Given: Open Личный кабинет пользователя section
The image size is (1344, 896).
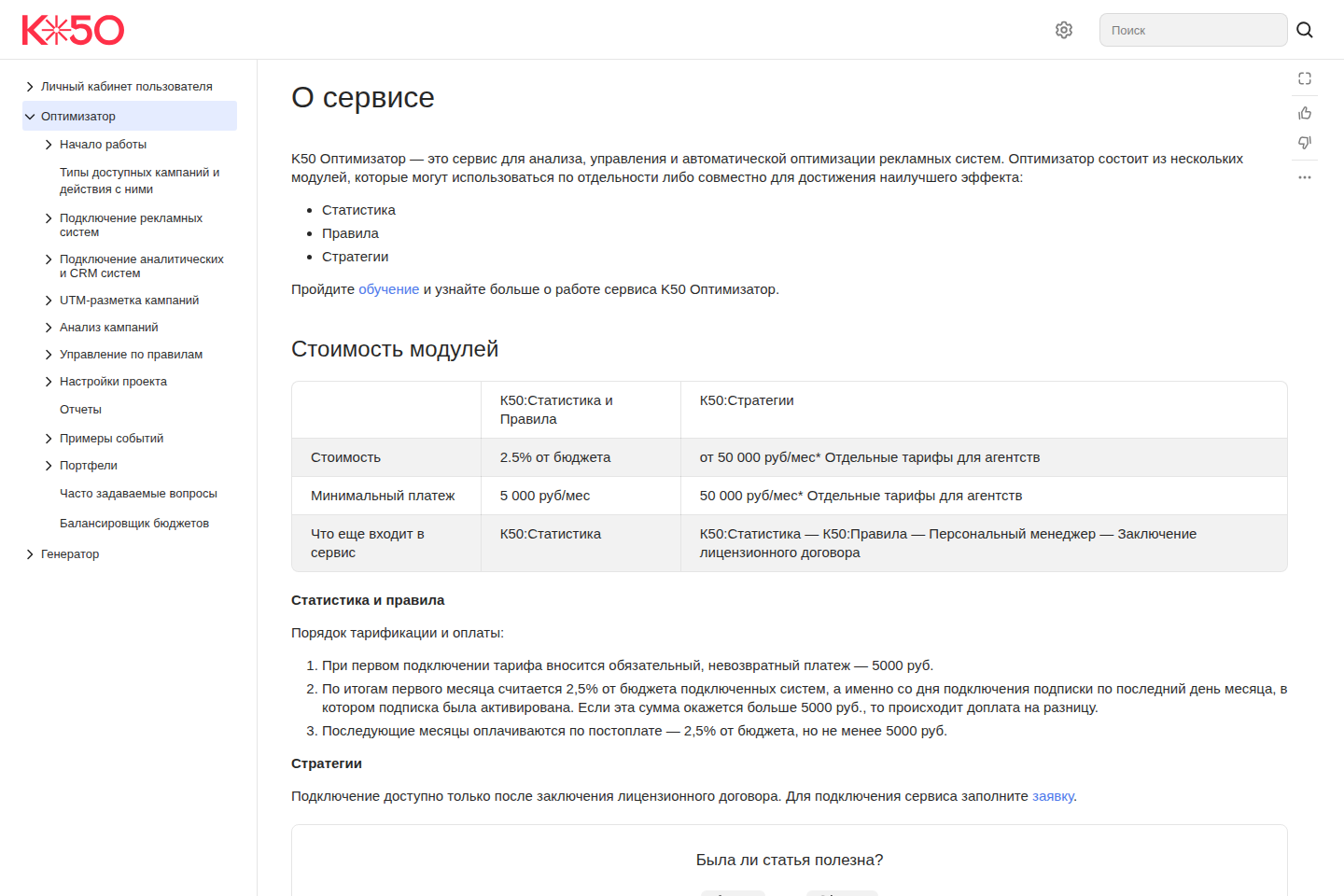Looking at the screenshot, I should 127,87.
